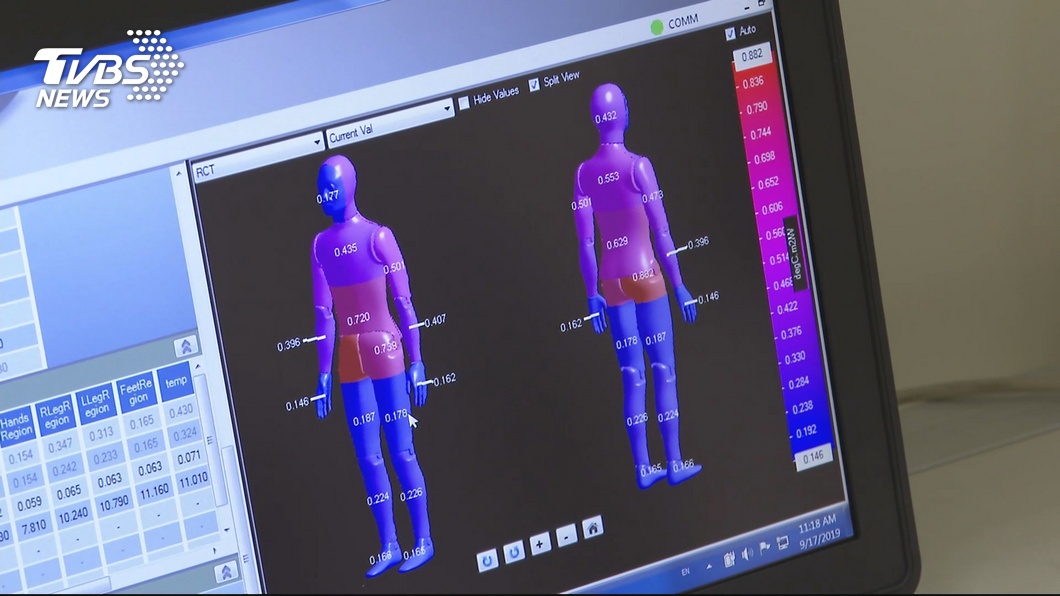Click the 0.192 legend tick label
The width and height of the screenshot is (1060, 596).
pyautogui.click(x=806, y=432)
